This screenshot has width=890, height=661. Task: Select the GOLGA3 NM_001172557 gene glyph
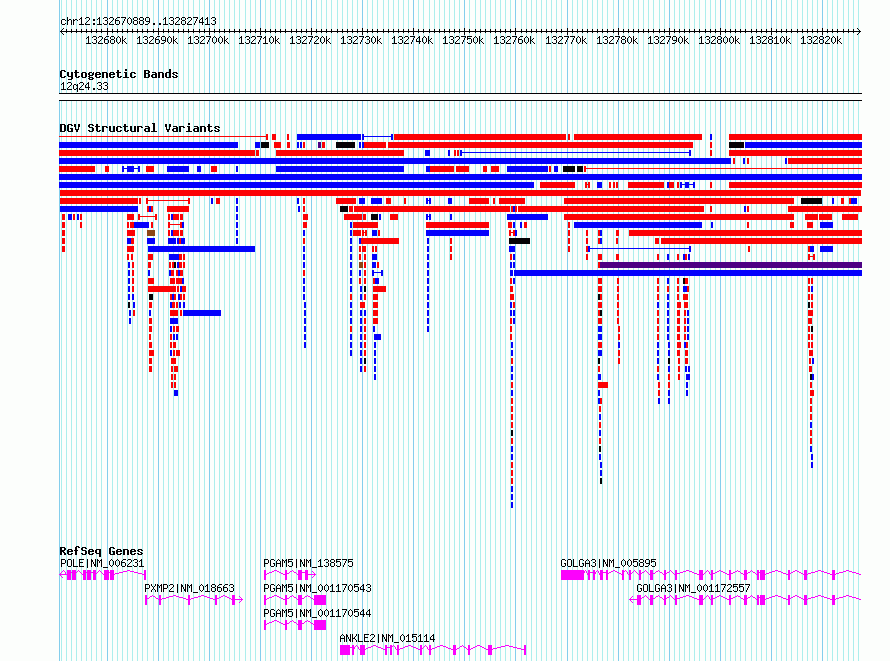[x=745, y=600]
